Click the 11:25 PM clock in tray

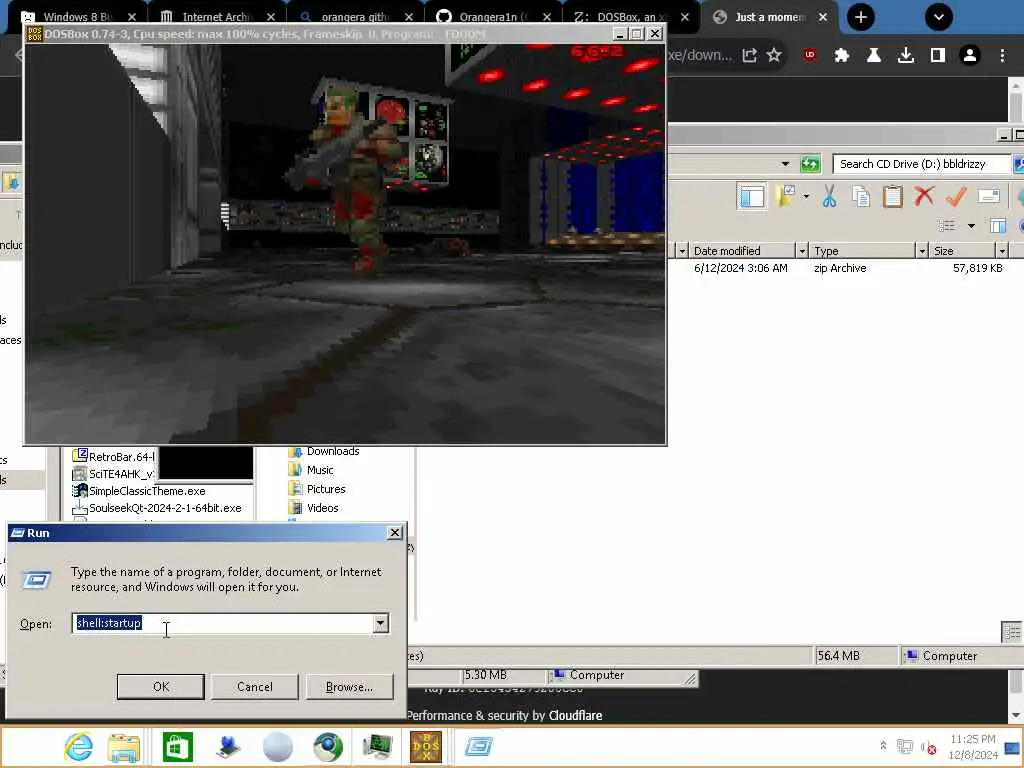tap(973, 739)
